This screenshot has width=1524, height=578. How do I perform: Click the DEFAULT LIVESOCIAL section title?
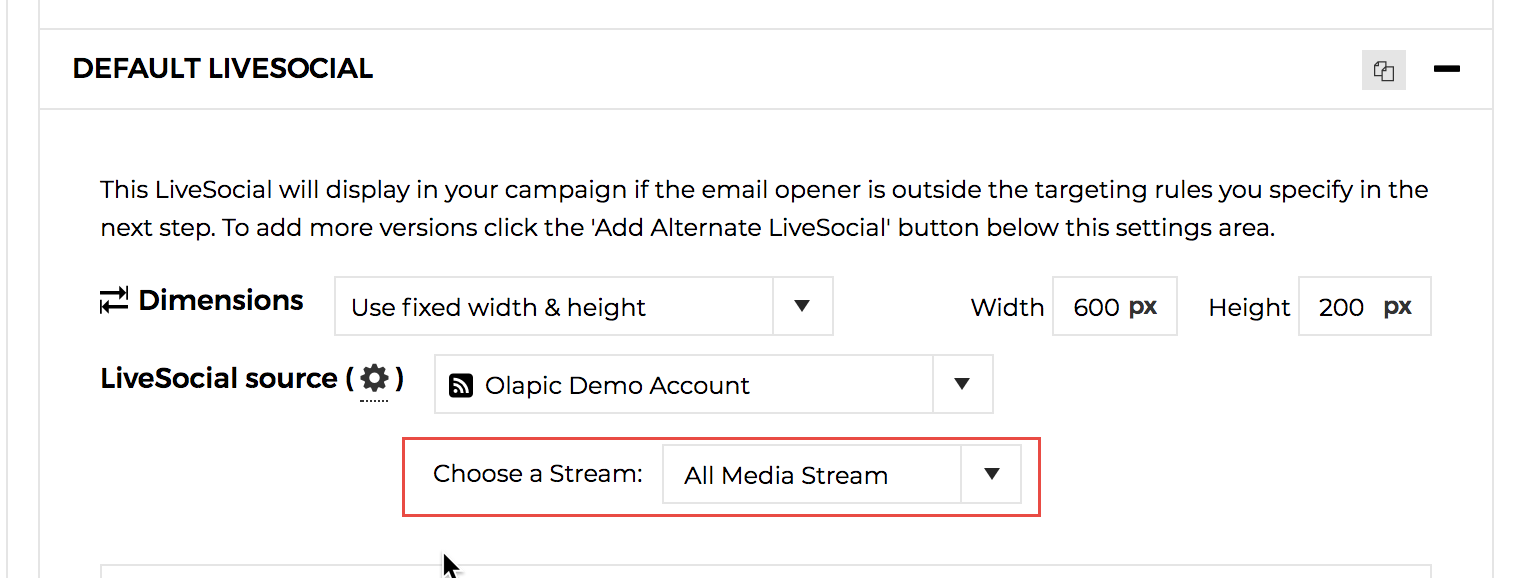(223, 69)
